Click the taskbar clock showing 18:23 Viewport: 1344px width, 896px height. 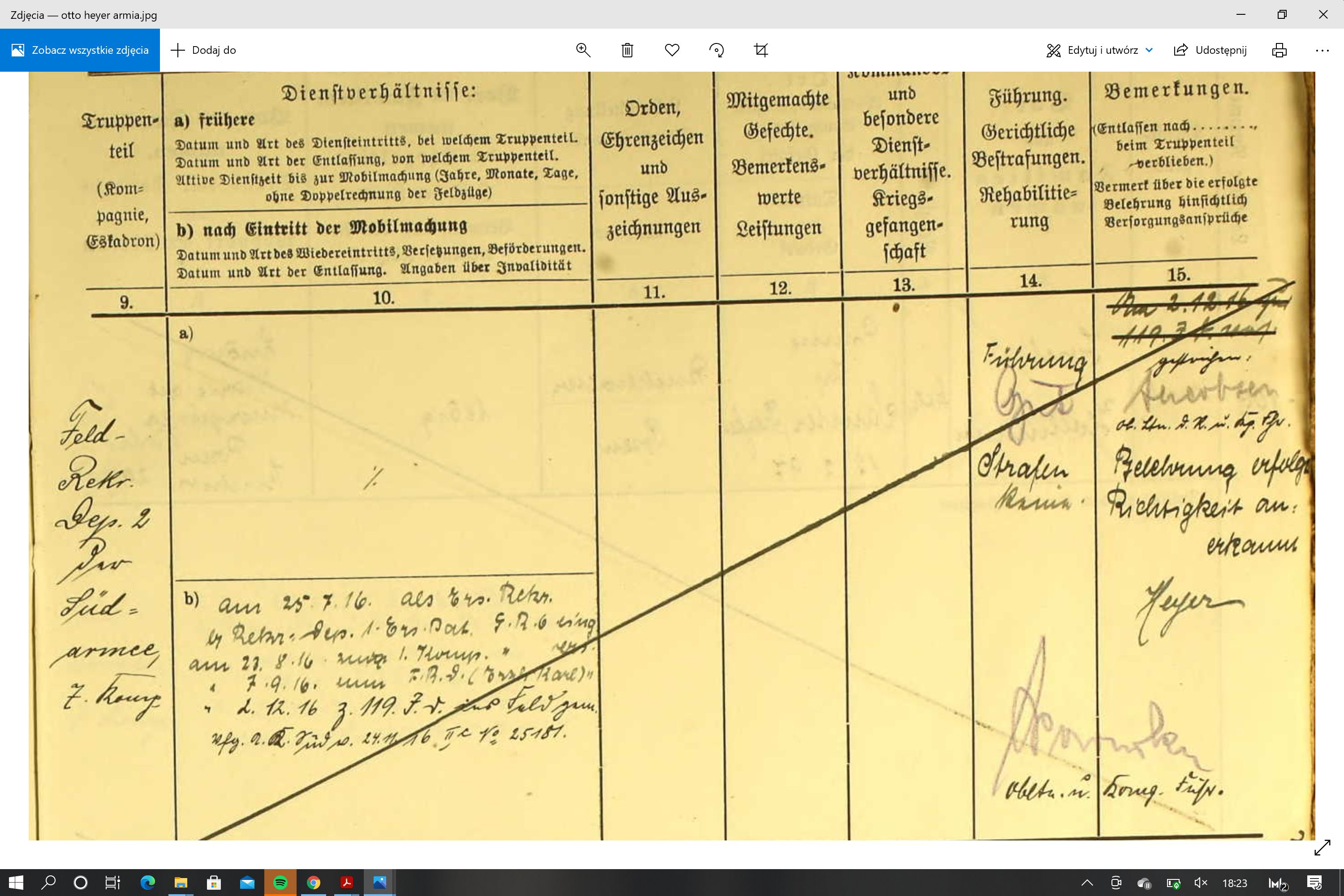tap(1234, 883)
